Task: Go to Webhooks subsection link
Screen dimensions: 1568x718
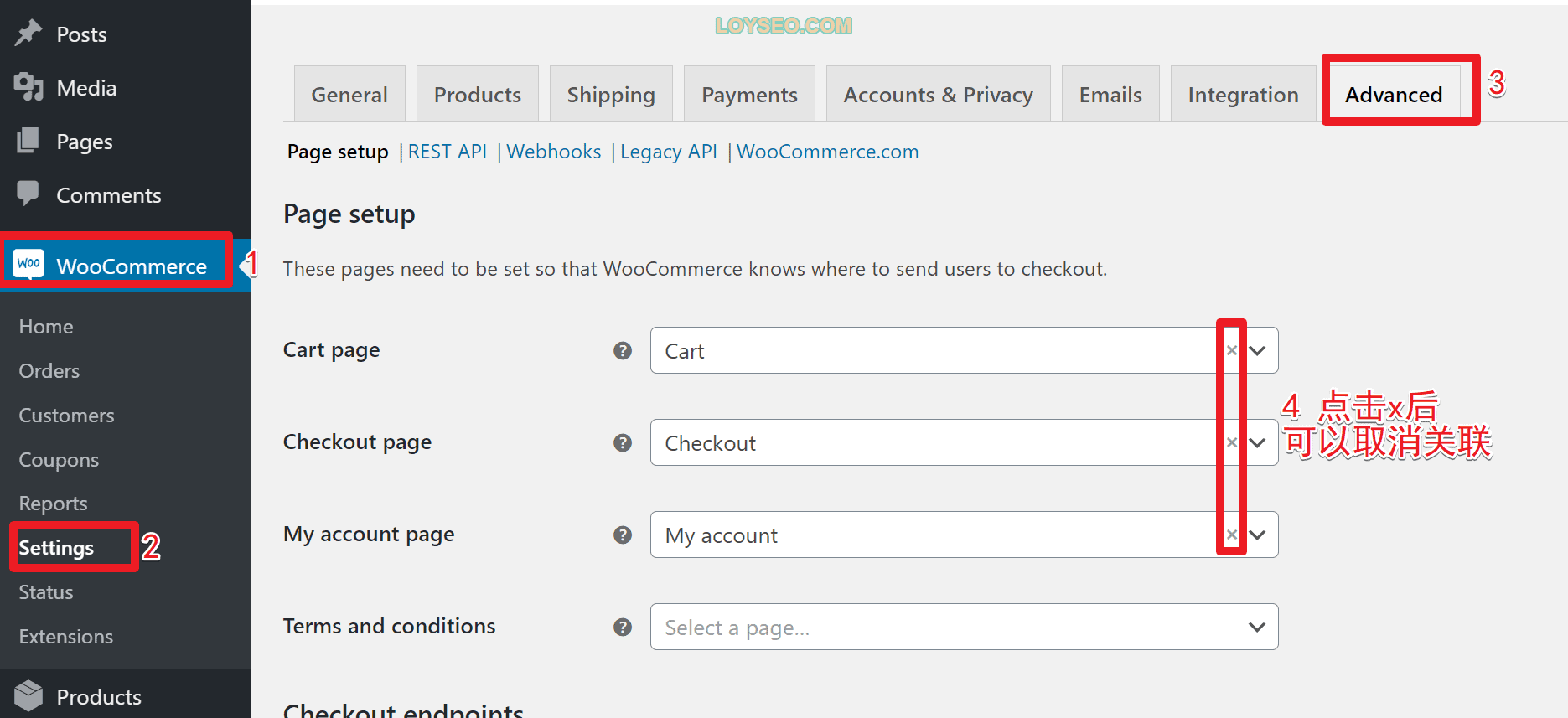Action: pyautogui.click(x=554, y=152)
